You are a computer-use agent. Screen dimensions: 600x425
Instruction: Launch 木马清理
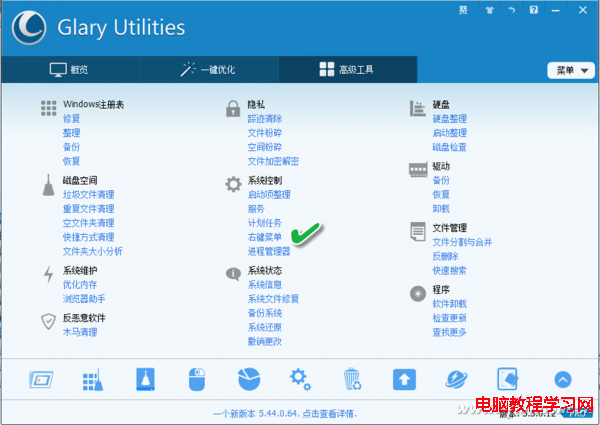tap(80, 332)
